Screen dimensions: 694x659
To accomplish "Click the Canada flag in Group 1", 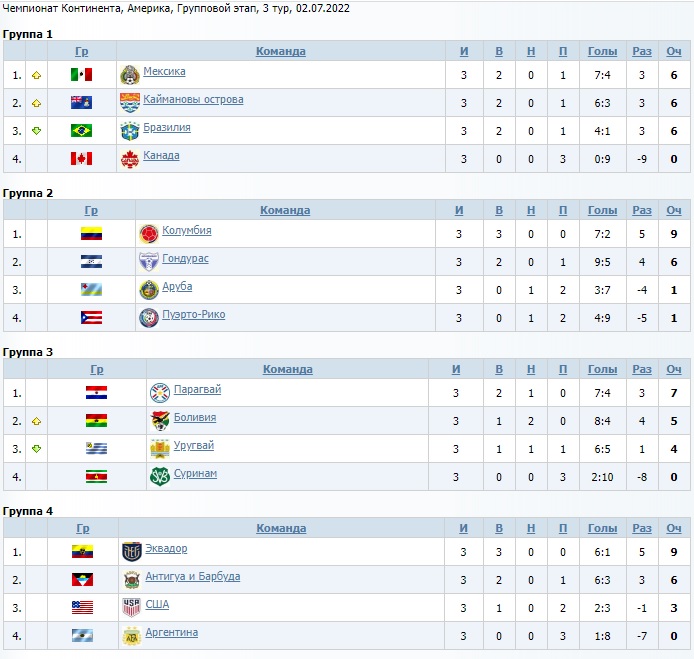I will tap(81, 158).
